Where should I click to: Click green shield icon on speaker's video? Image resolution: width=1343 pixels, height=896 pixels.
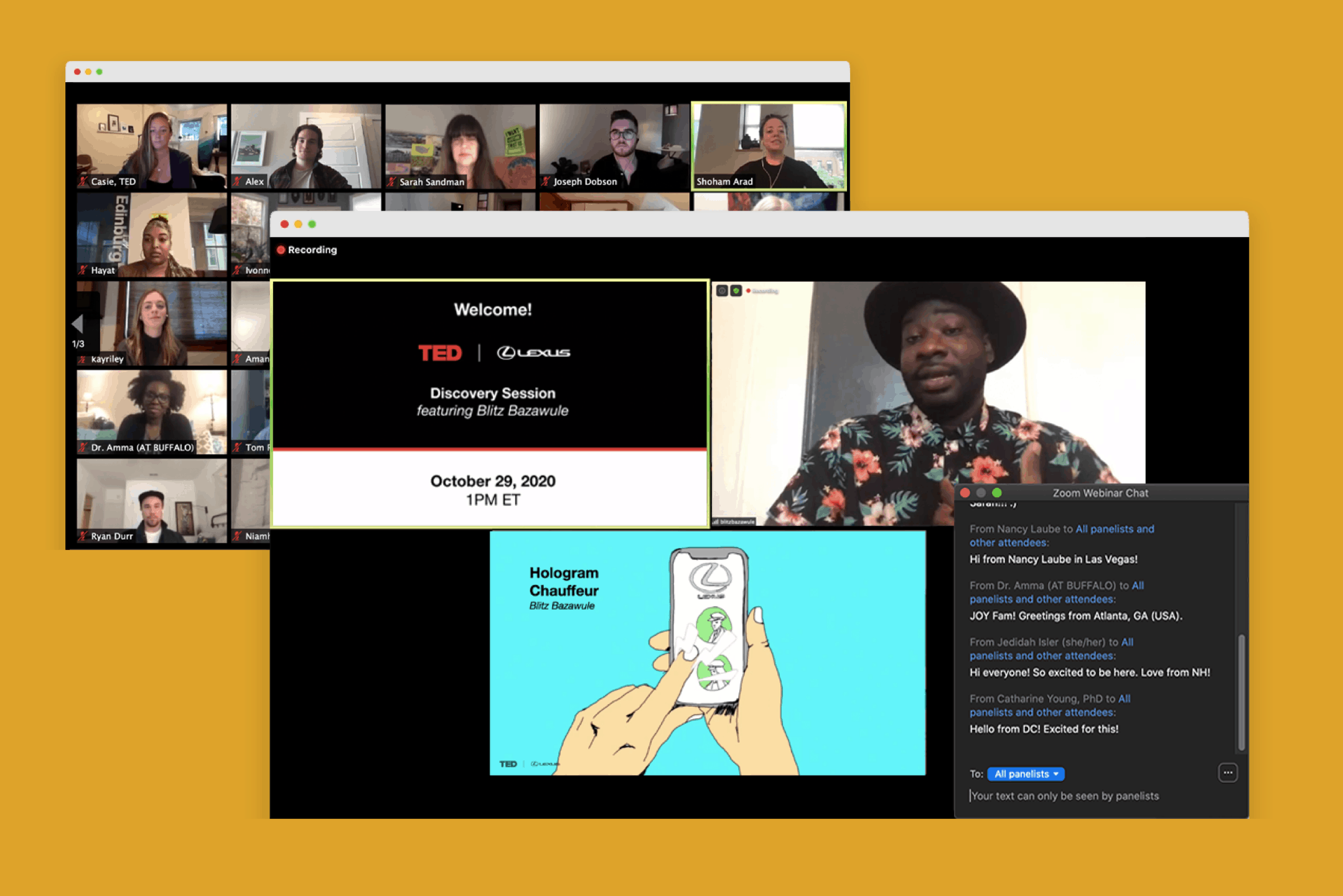click(x=736, y=291)
